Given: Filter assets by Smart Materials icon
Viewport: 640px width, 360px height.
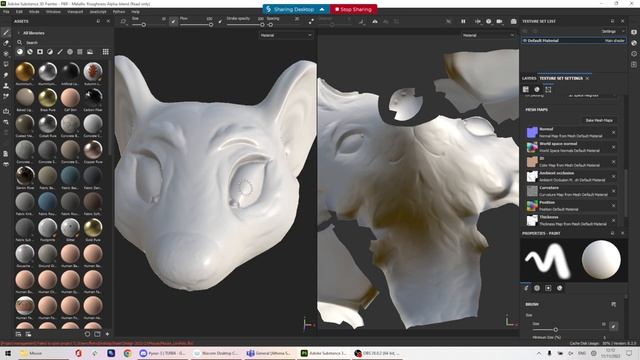Looking at the screenshot, I should [30, 52].
